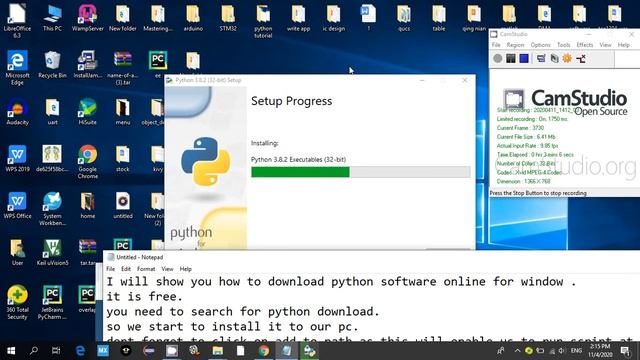Stop recording with the blue square button
The height and width of the screenshot is (360, 640).
[x=524, y=58]
